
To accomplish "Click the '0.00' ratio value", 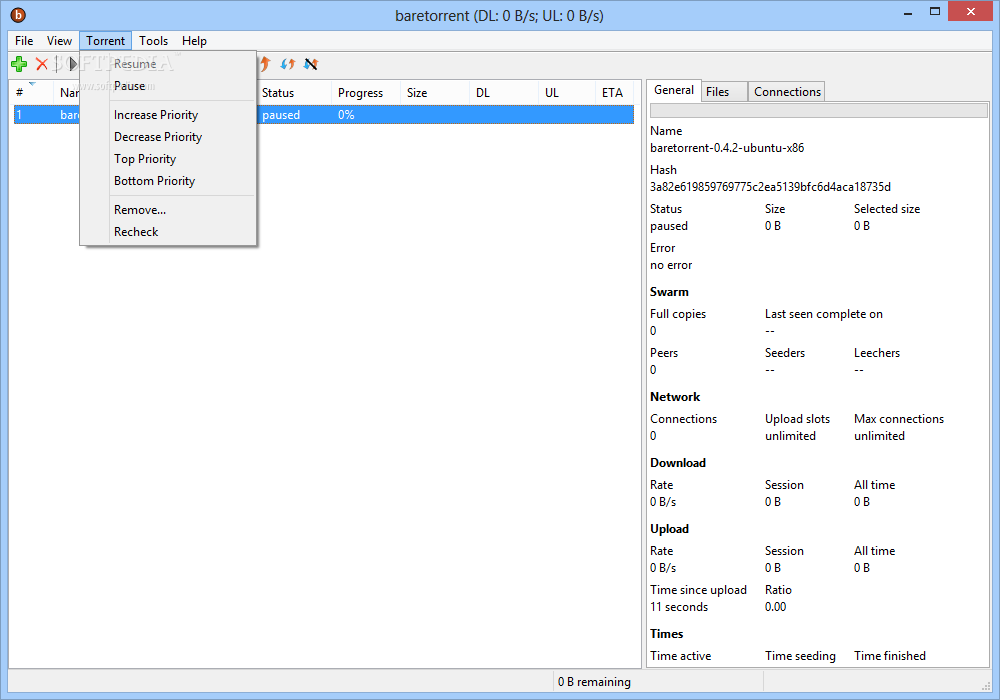I will [776, 607].
